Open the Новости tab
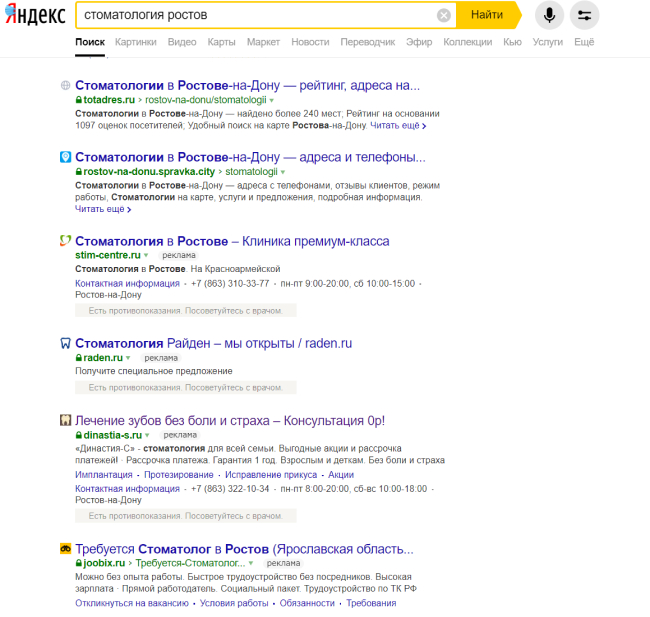This screenshot has width=650, height=617. tap(310, 42)
